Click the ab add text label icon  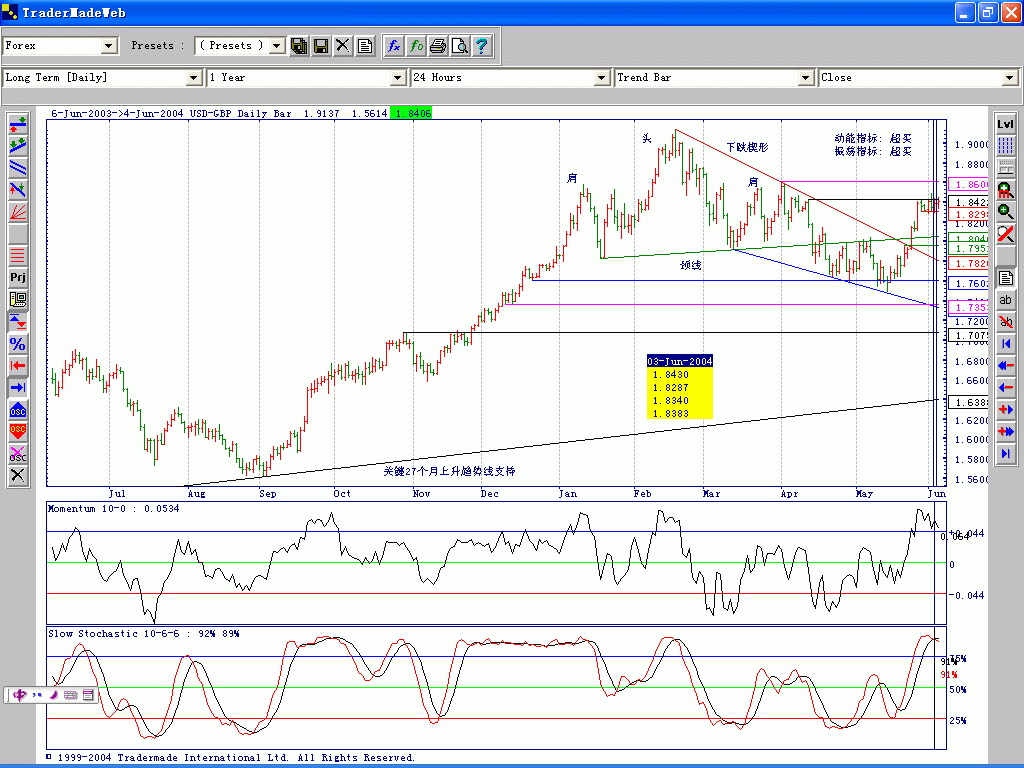[x=1006, y=300]
